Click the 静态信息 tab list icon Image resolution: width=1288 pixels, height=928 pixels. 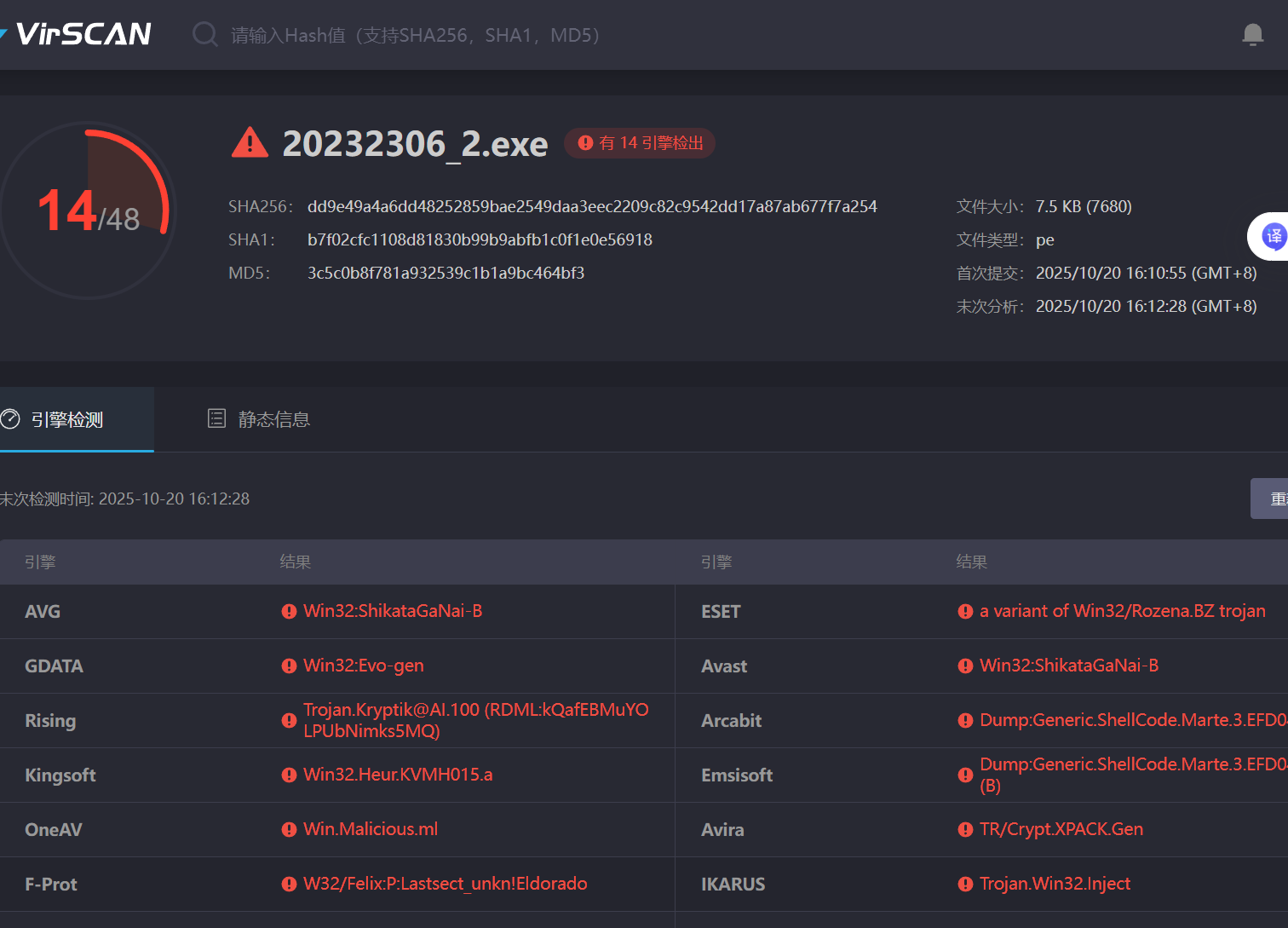click(x=216, y=418)
